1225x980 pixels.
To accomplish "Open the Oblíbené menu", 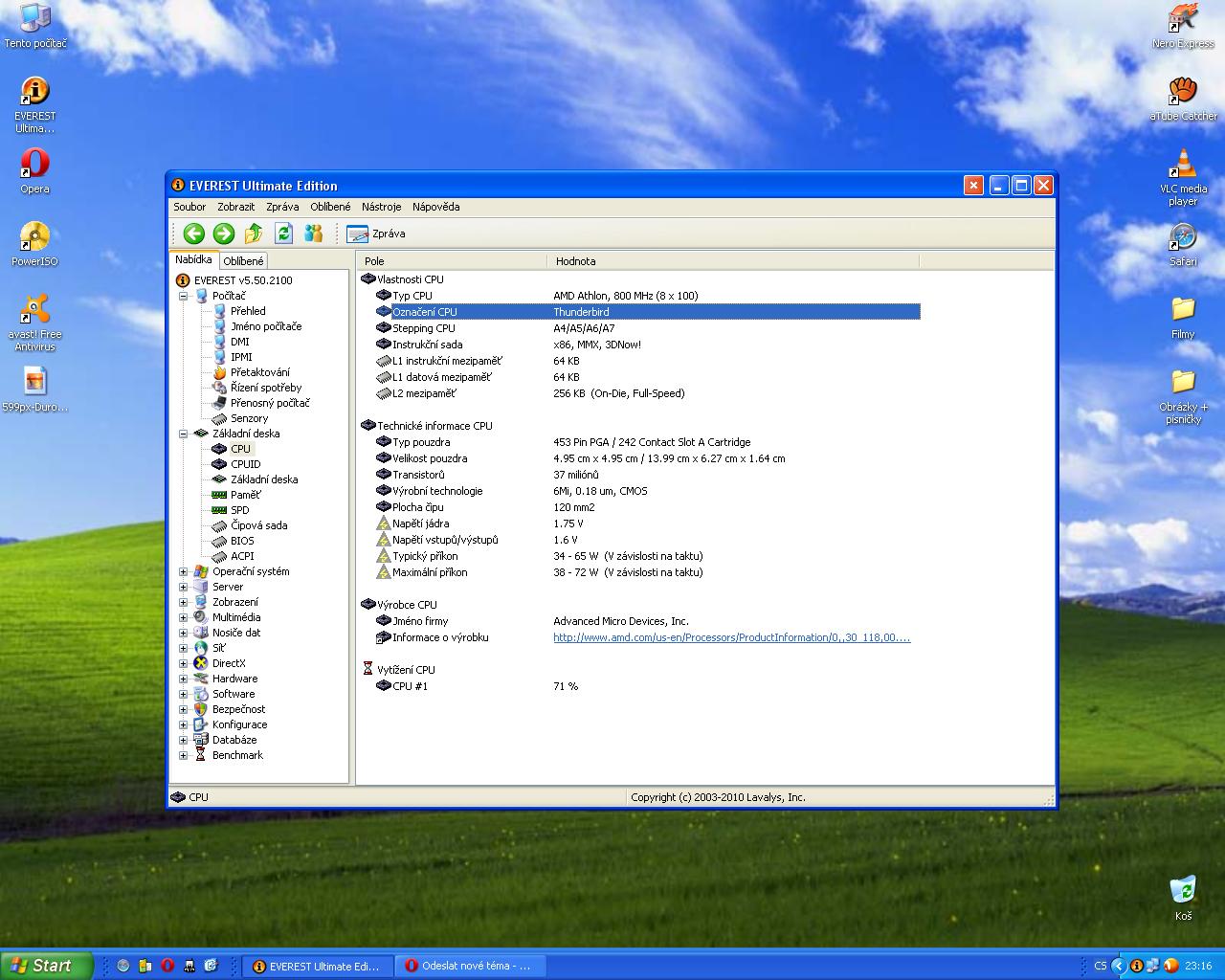I will click(x=330, y=207).
